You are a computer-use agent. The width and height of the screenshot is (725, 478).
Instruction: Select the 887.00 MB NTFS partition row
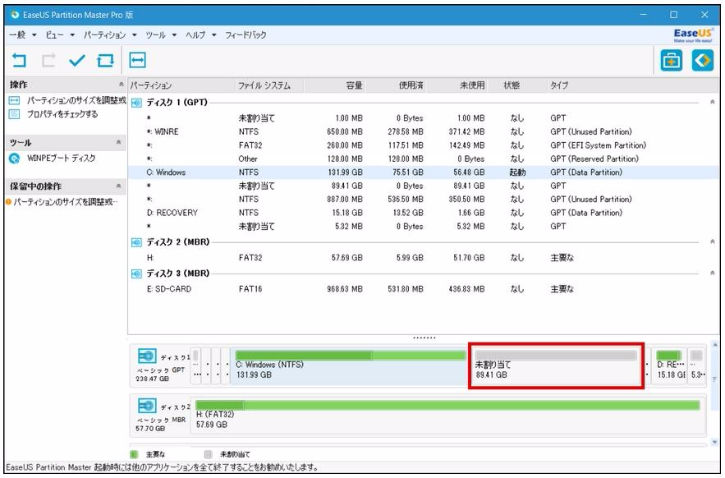(424, 199)
